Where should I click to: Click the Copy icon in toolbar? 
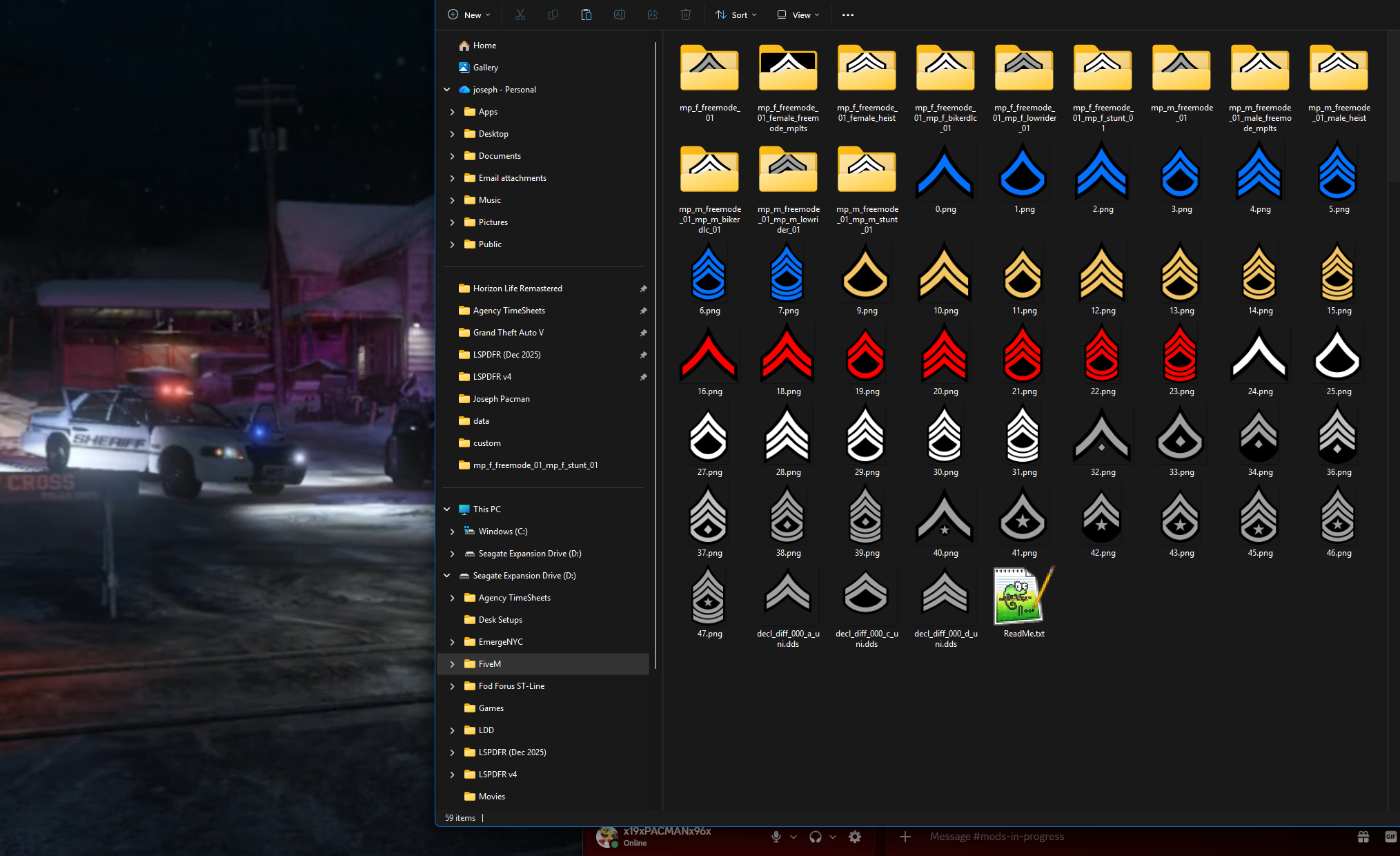(553, 14)
